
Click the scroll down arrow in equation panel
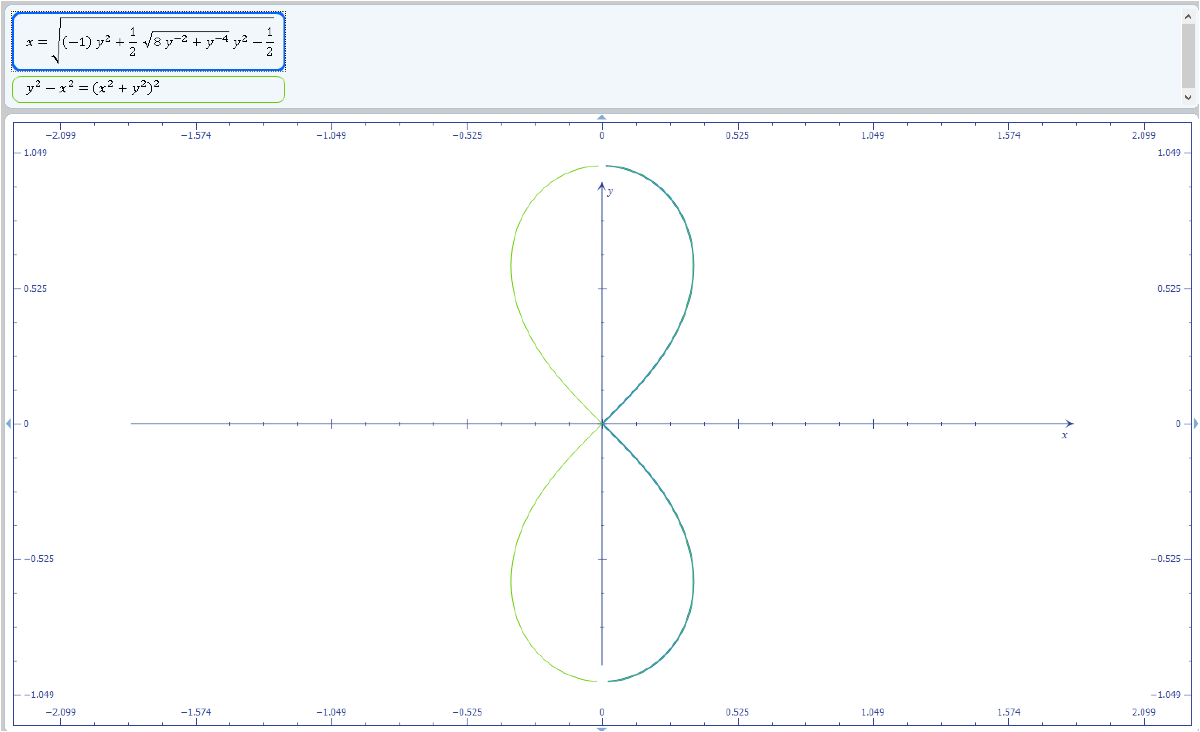1188,98
